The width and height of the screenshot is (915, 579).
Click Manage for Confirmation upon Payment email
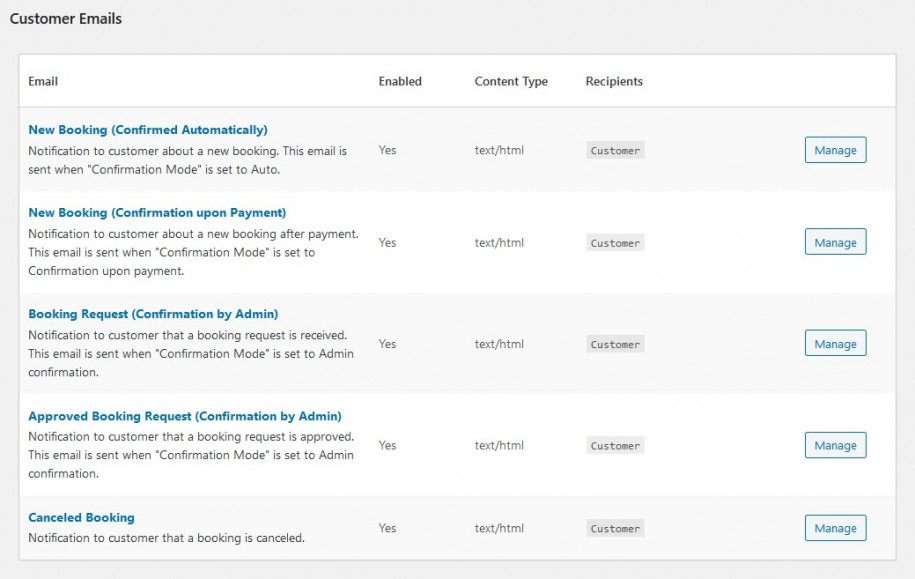point(835,243)
